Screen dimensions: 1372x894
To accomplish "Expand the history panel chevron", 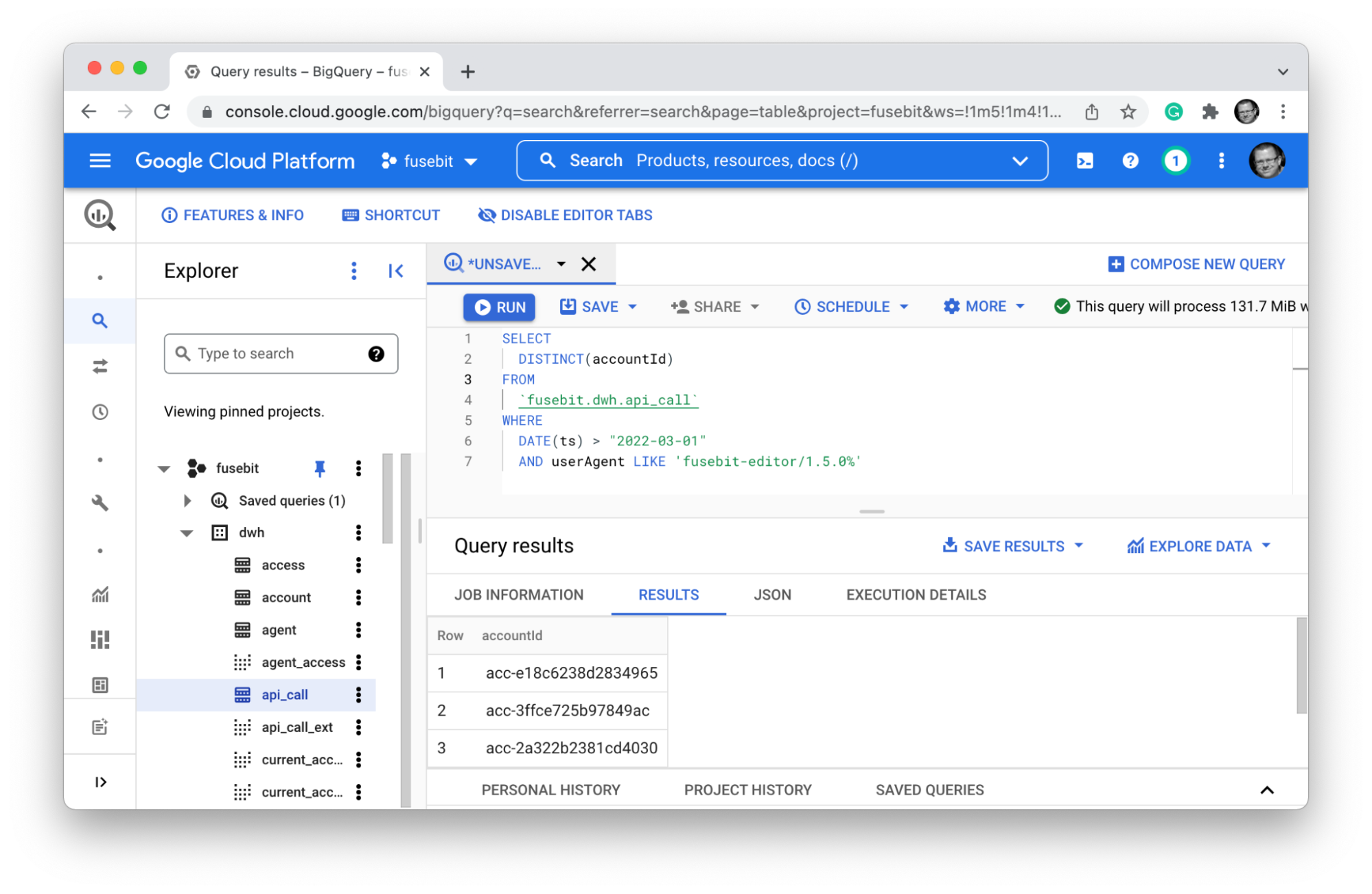I will [x=1267, y=790].
